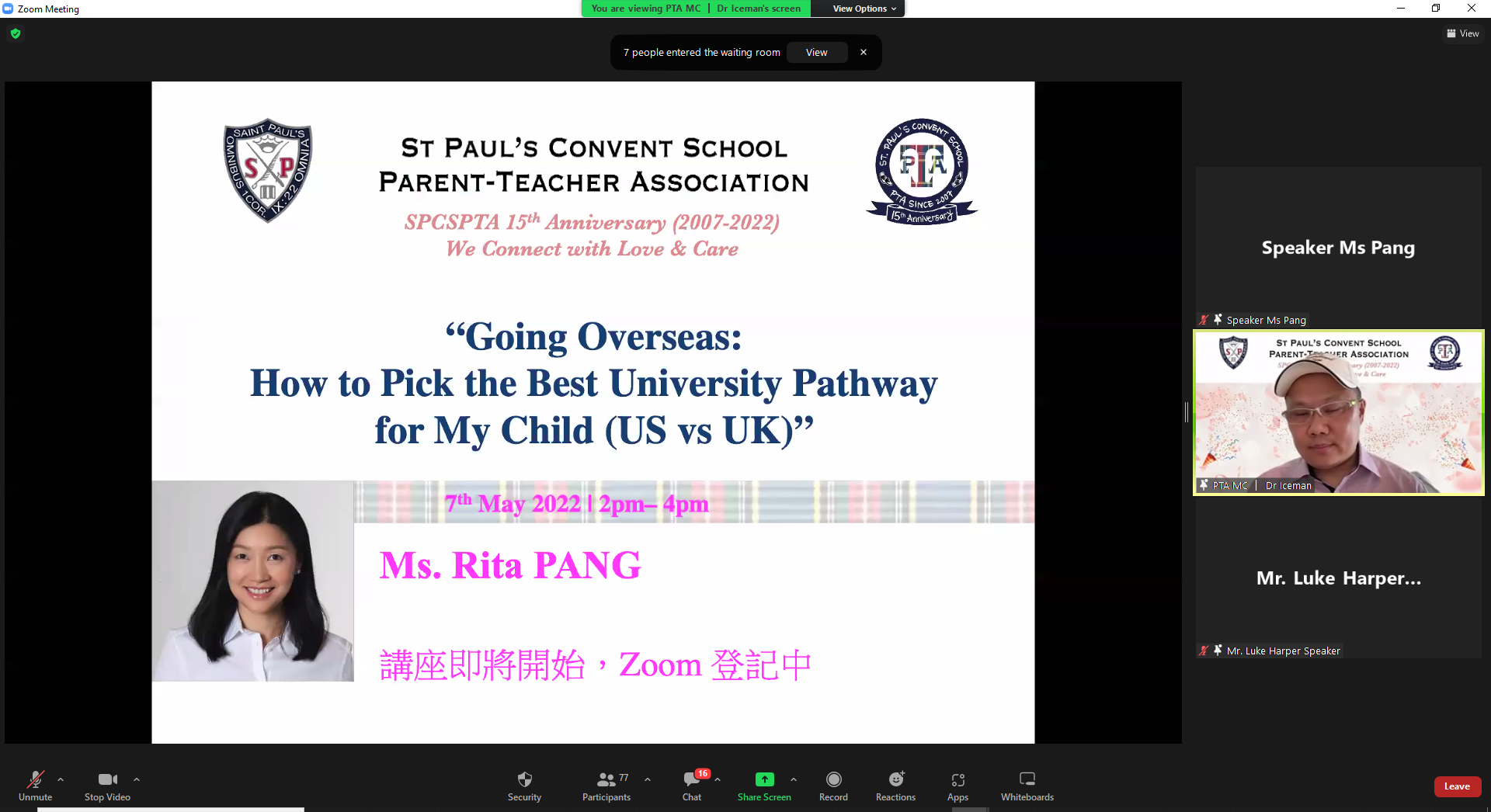Select the Dr Iceman video thumbnail
This screenshot has height=812, width=1491.
tap(1338, 412)
